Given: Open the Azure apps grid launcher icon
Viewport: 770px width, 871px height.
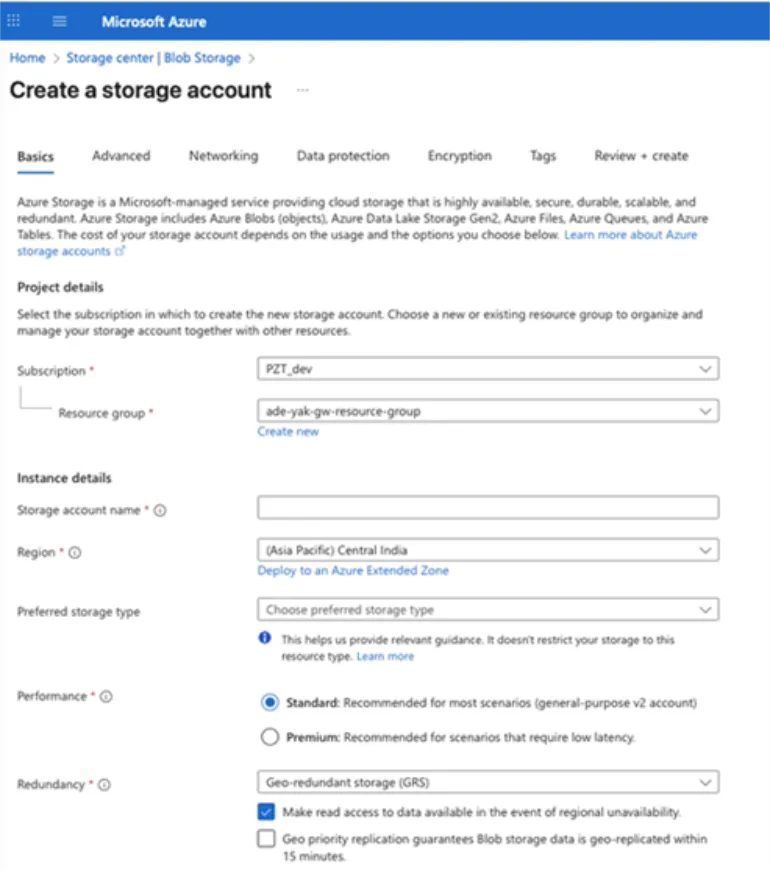Looking at the screenshot, I should 13,21.
